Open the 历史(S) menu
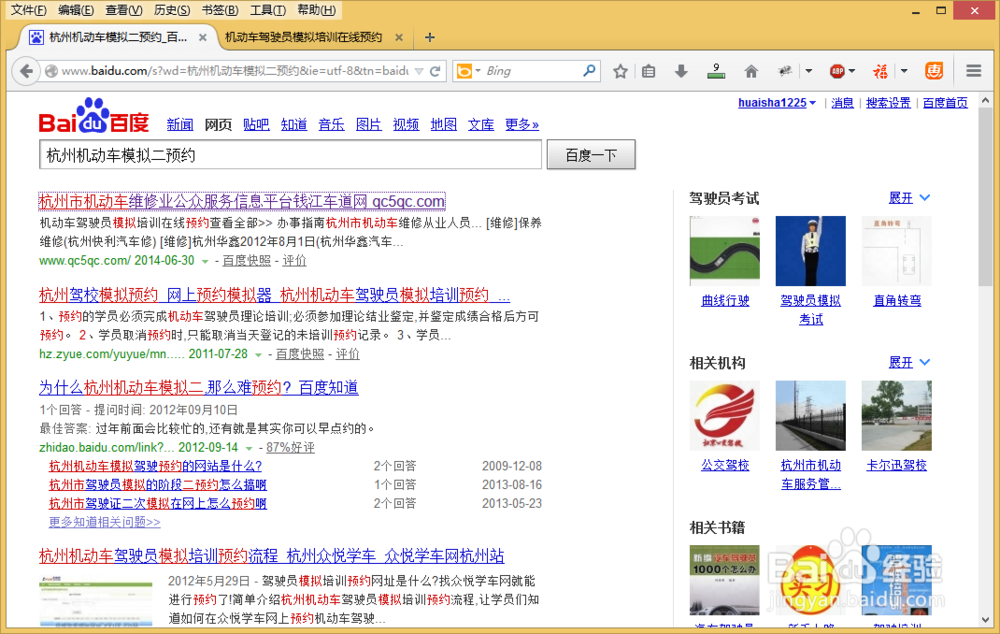The height and width of the screenshot is (634, 1000). click(172, 10)
